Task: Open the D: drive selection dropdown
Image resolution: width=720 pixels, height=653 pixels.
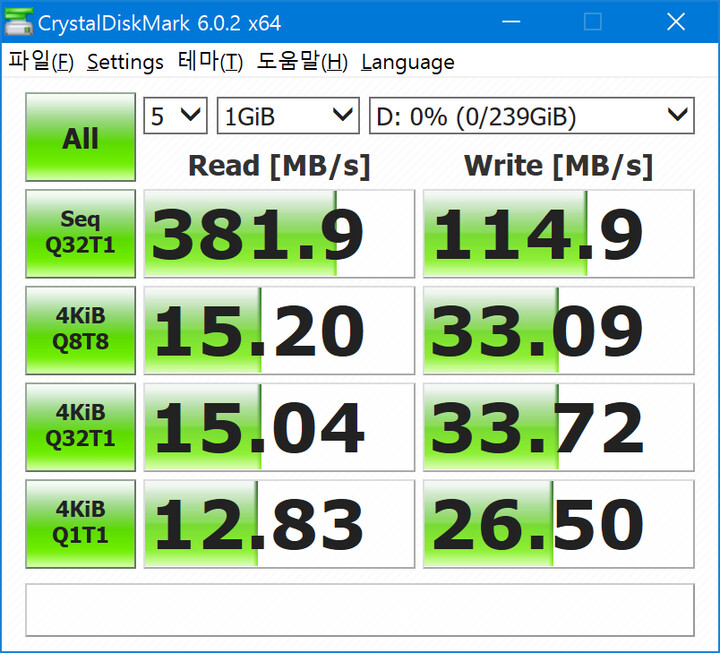Action: click(x=532, y=116)
